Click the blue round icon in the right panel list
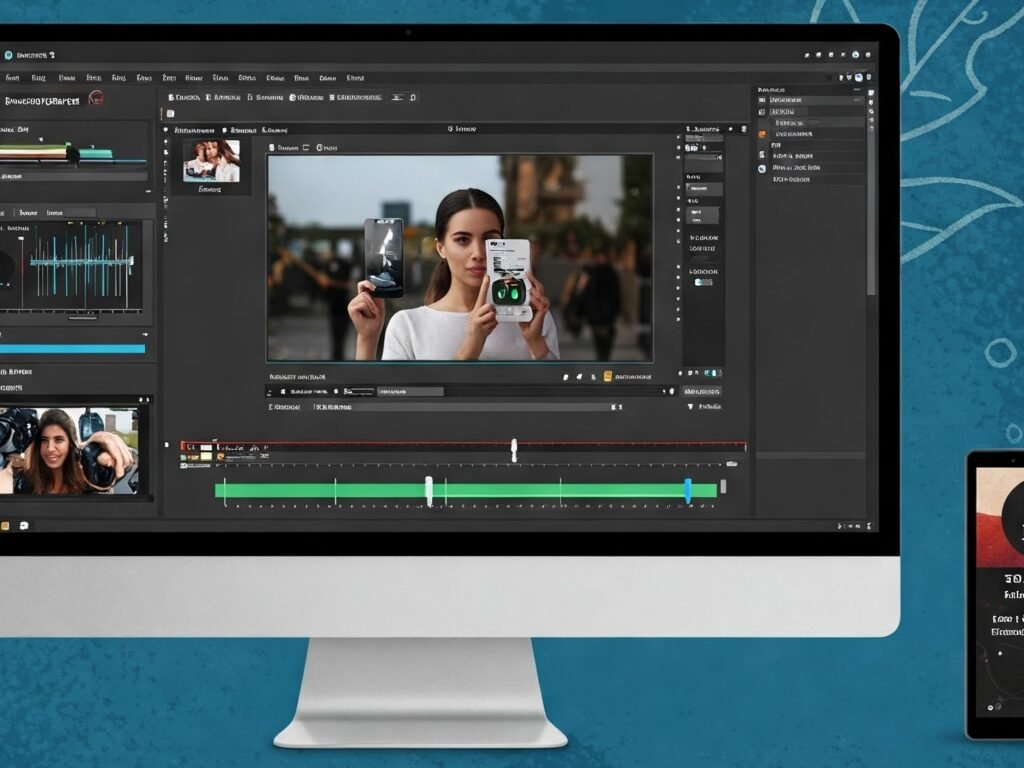The image size is (1024, 768). (x=762, y=169)
